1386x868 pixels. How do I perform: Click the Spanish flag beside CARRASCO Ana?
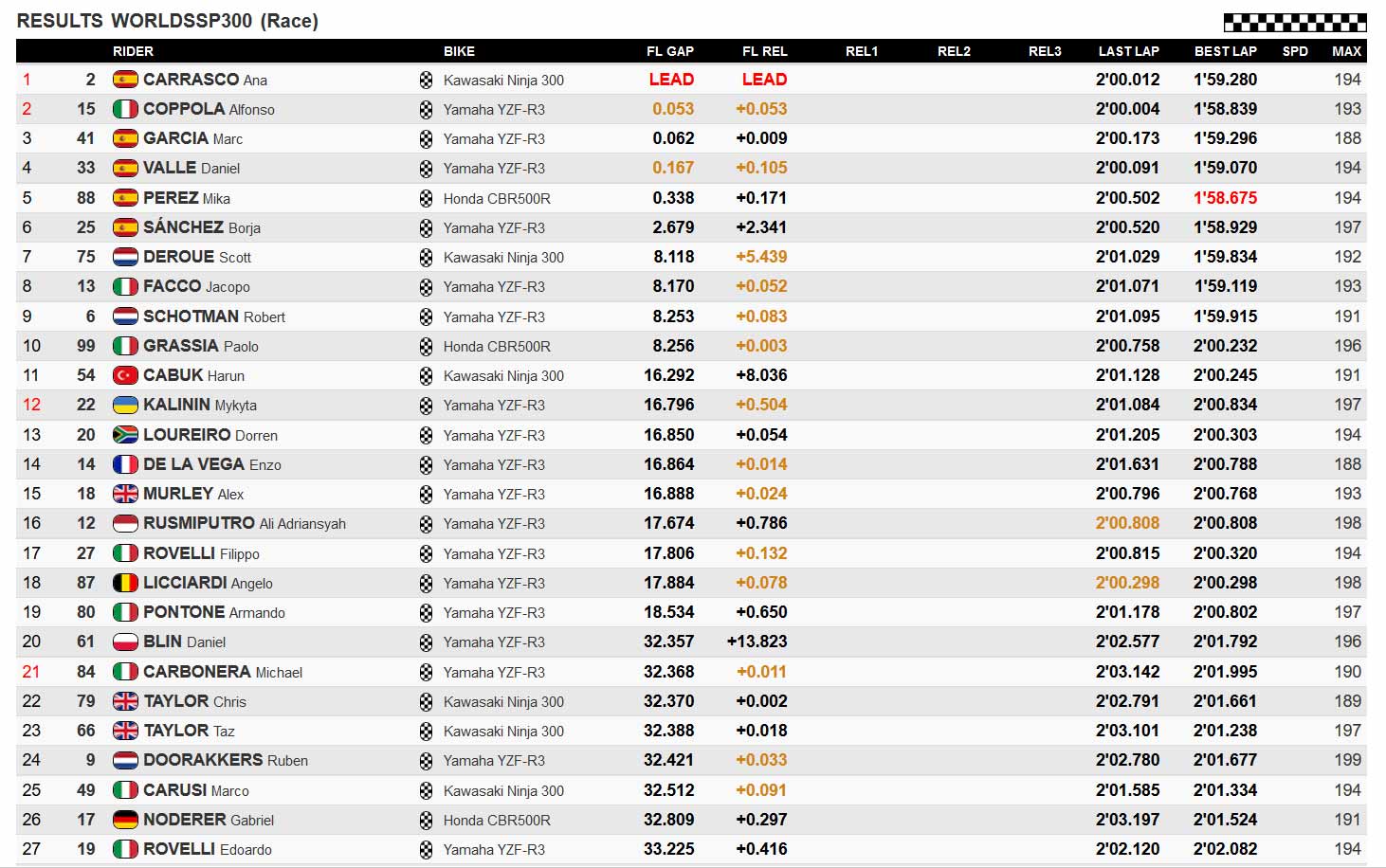point(125,80)
